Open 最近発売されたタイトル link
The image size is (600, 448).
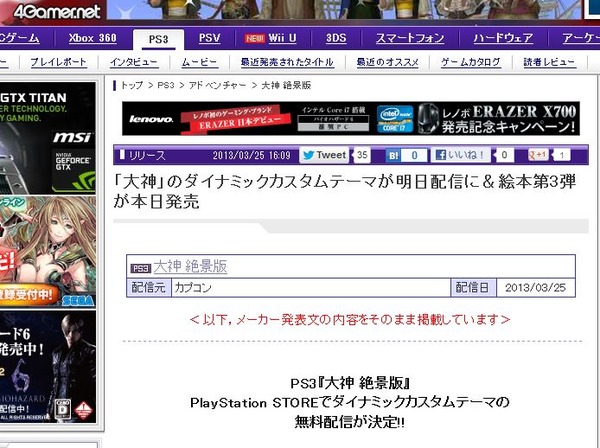[x=287, y=62]
